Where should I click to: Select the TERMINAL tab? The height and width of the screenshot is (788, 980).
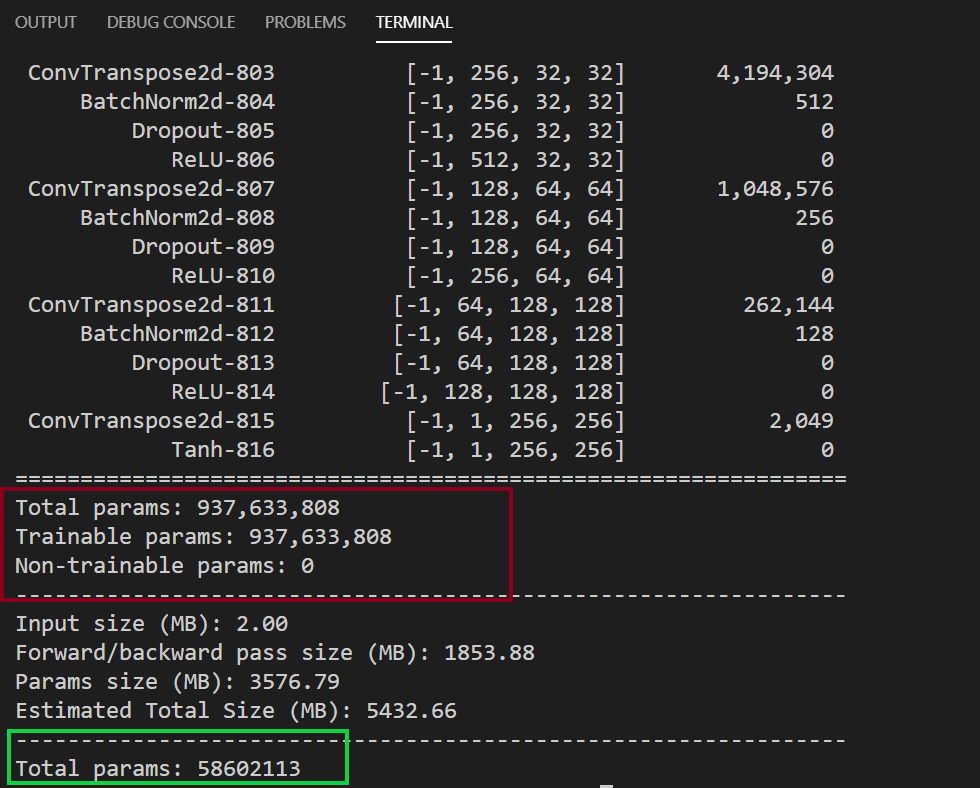(x=414, y=22)
